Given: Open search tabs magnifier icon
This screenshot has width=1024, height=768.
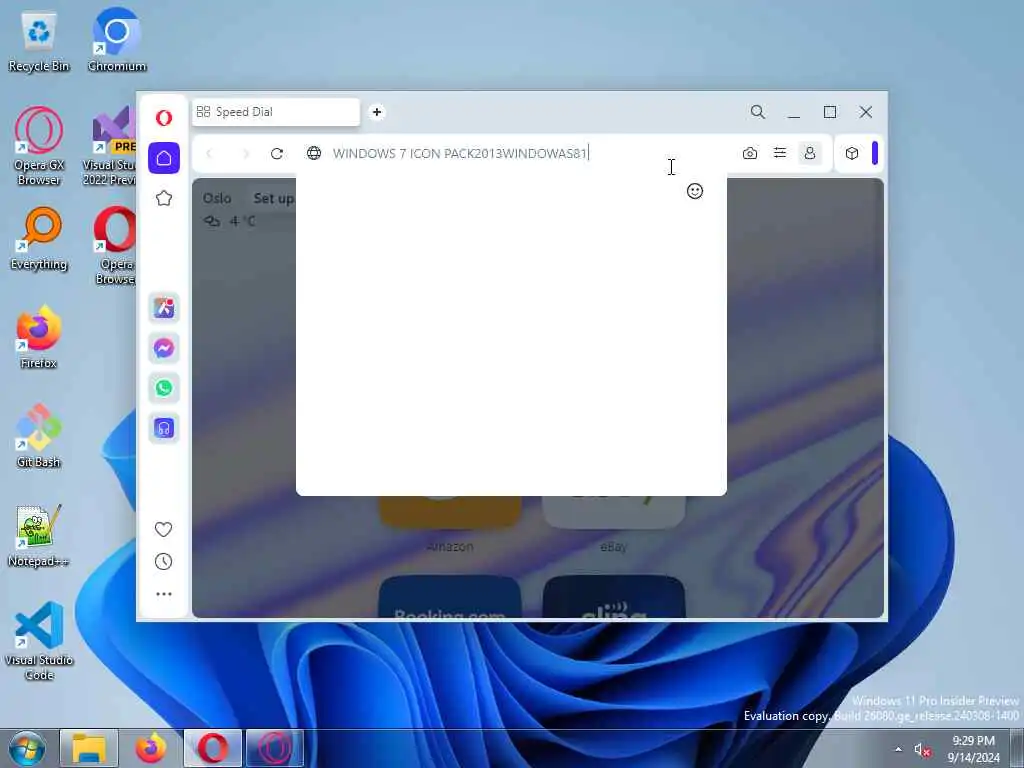Looking at the screenshot, I should tap(758, 112).
